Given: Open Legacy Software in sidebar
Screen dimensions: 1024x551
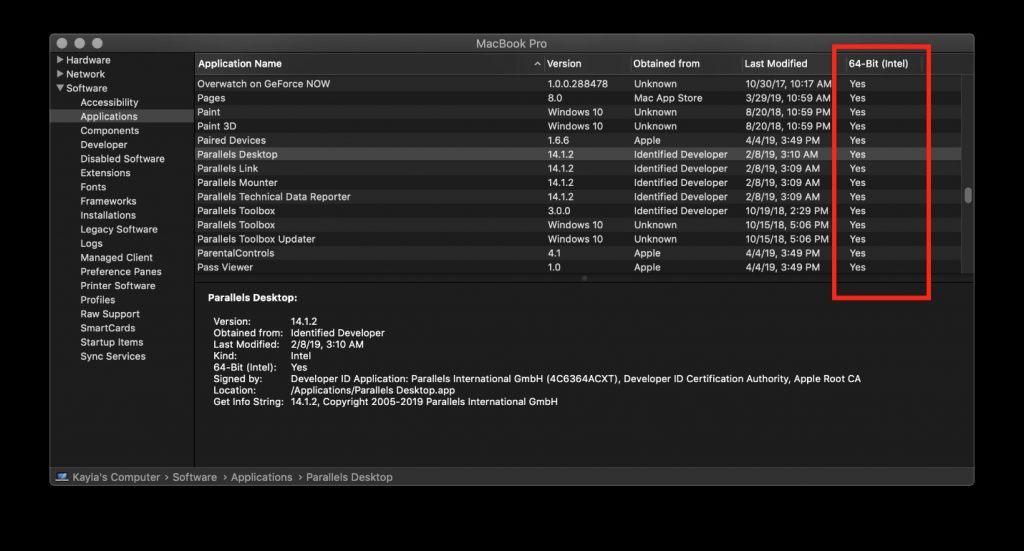Looking at the screenshot, I should pos(118,229).
